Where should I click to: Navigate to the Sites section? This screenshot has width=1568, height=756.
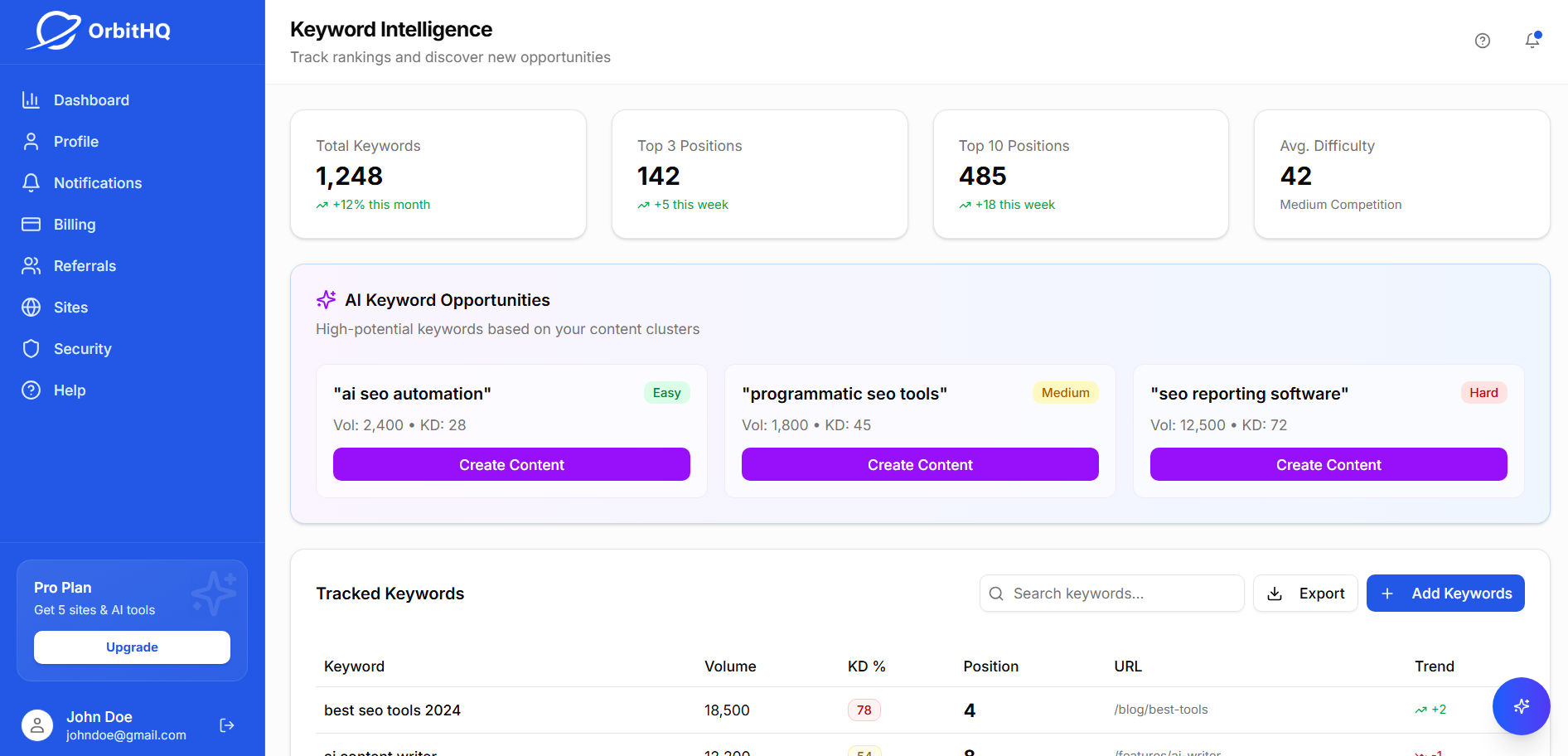pyautogui.click(x=70, y=308)
